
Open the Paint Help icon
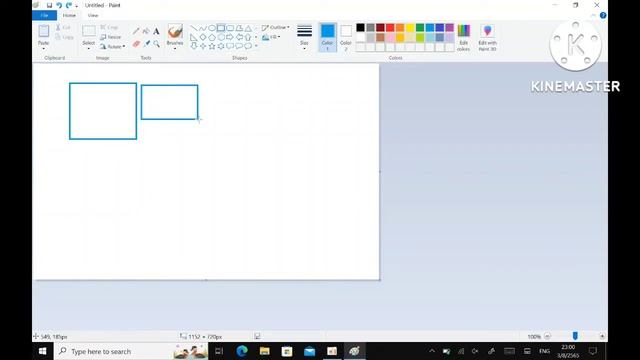[603, 16]
